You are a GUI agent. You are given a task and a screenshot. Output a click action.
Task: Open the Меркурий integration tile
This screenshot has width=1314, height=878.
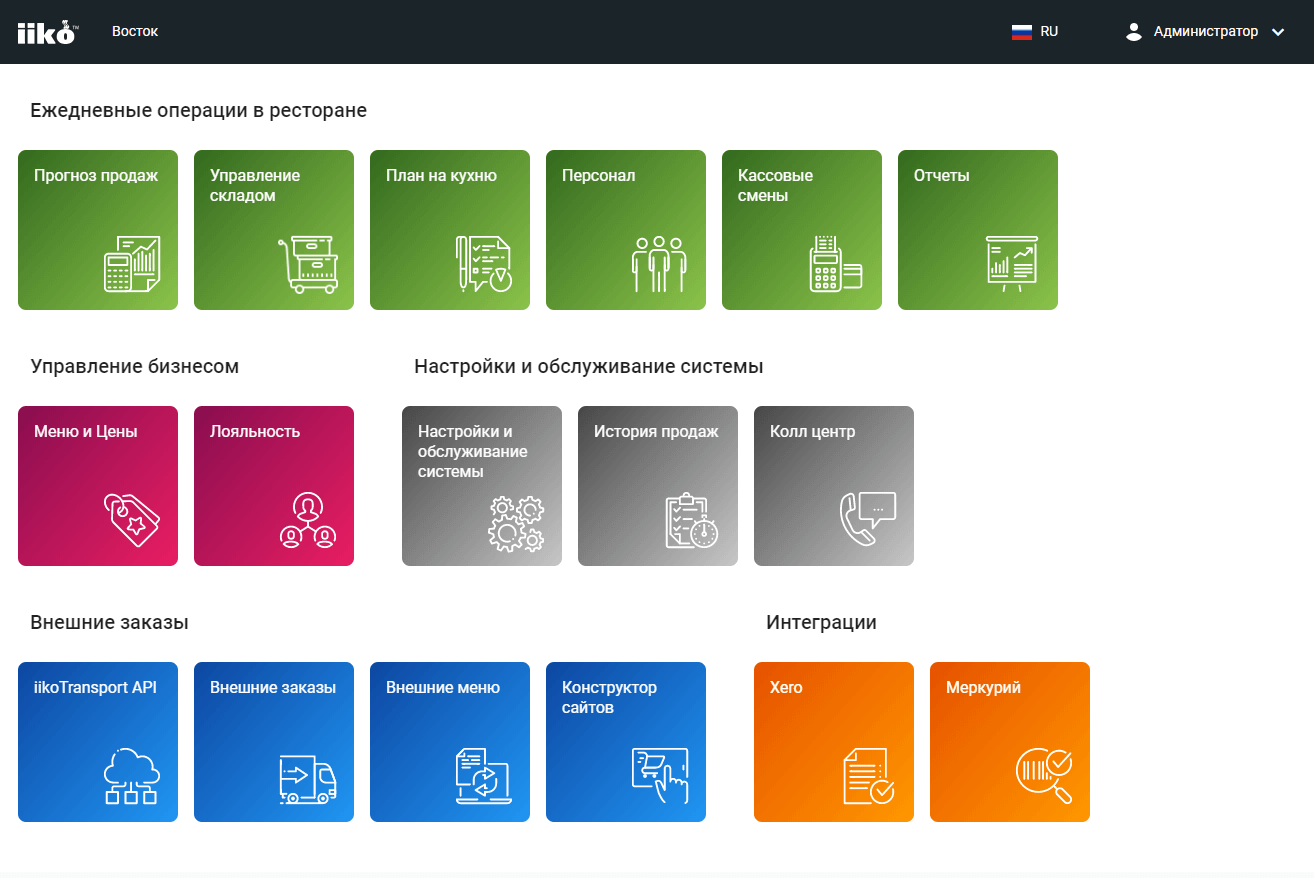pos(1010,742)
